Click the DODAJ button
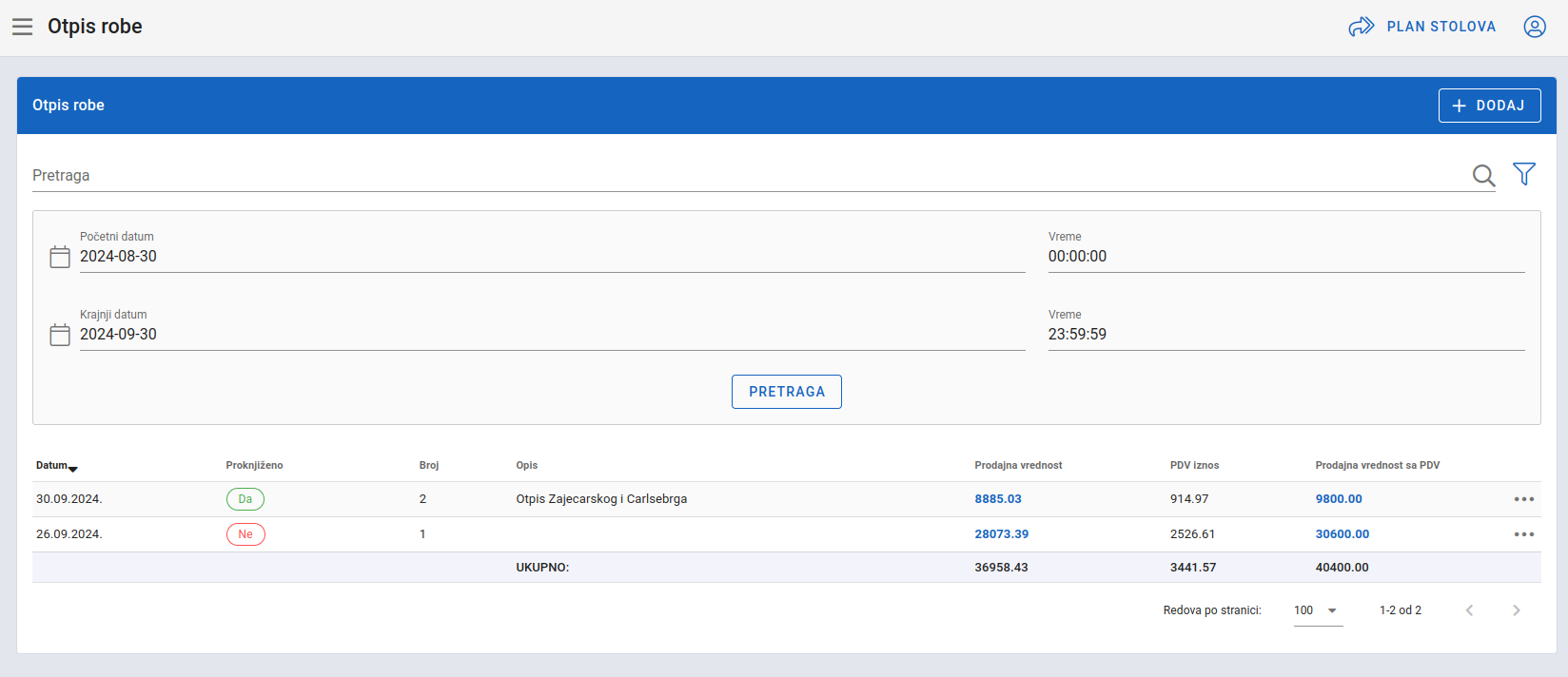The height and width of the screenshot is (677, 1568). click(1489, 106)
